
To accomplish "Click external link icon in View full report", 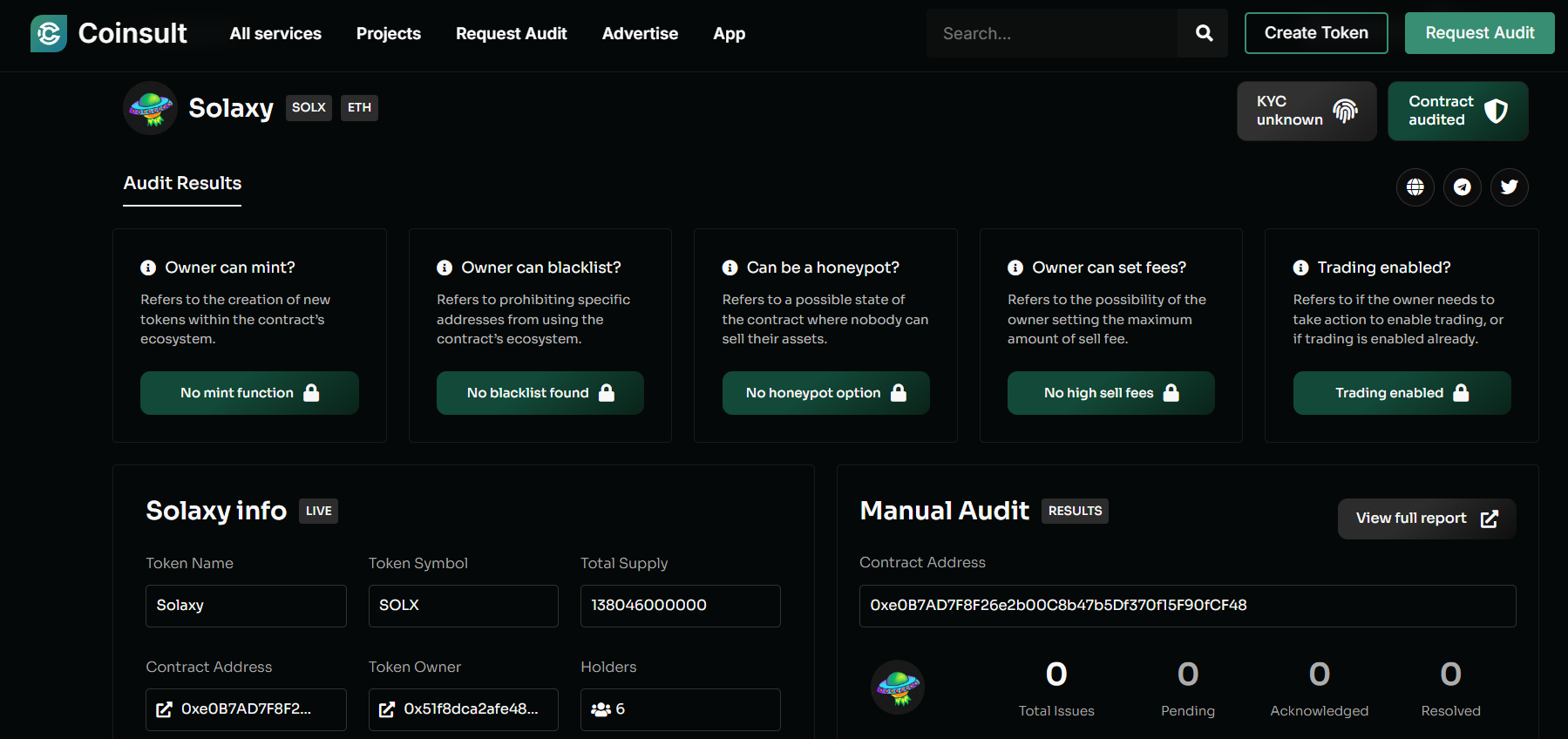I will pos(1490,519).
